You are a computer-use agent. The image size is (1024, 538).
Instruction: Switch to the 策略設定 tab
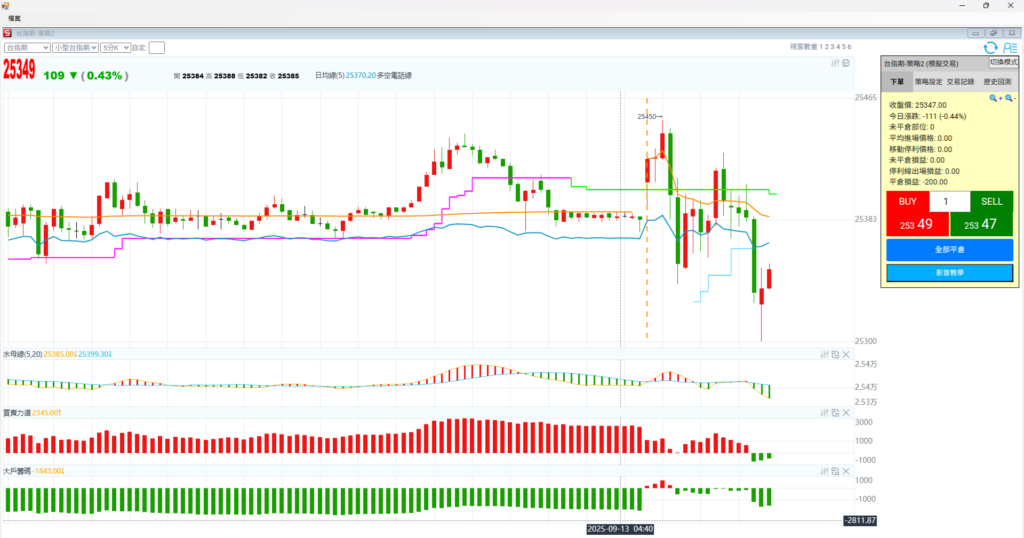[x=929, y=82]
